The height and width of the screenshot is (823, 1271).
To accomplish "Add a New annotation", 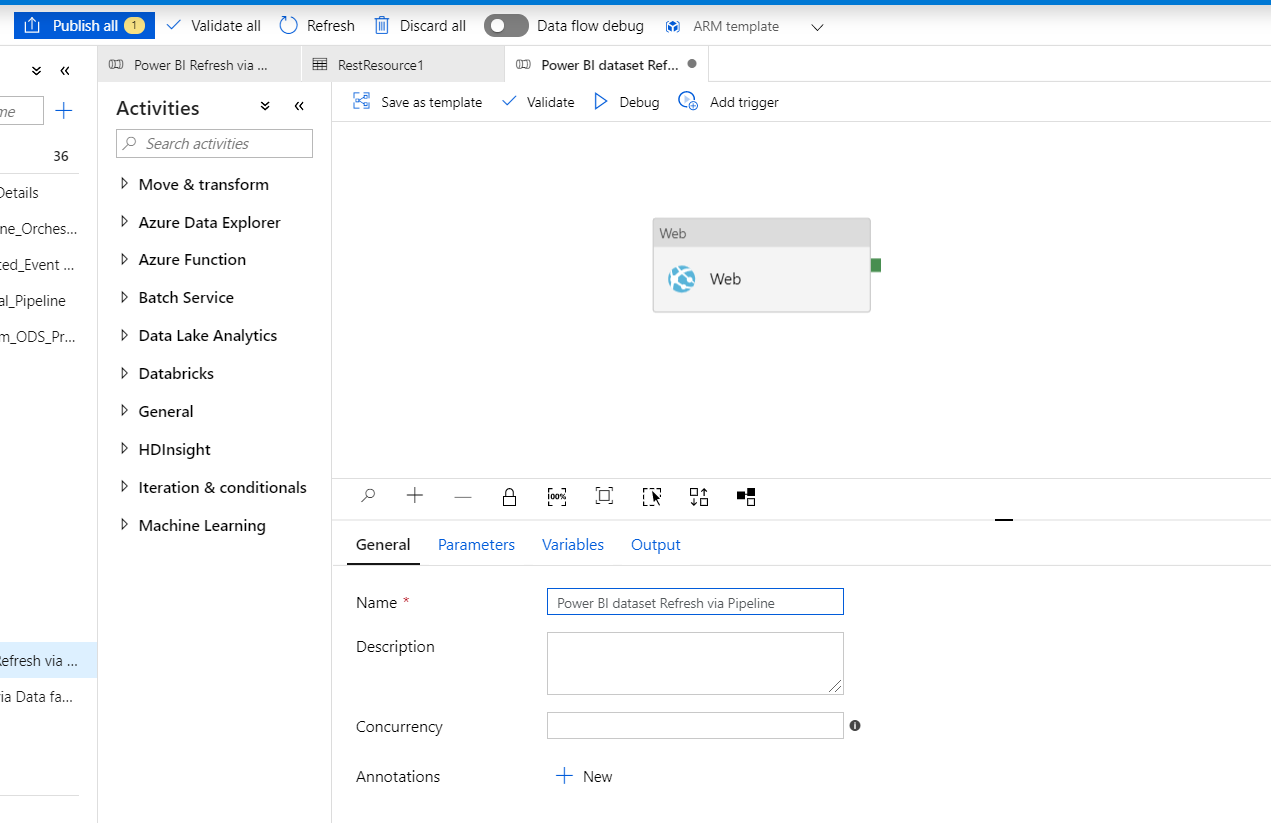I will pyautogui.click(x=584, y=777).
